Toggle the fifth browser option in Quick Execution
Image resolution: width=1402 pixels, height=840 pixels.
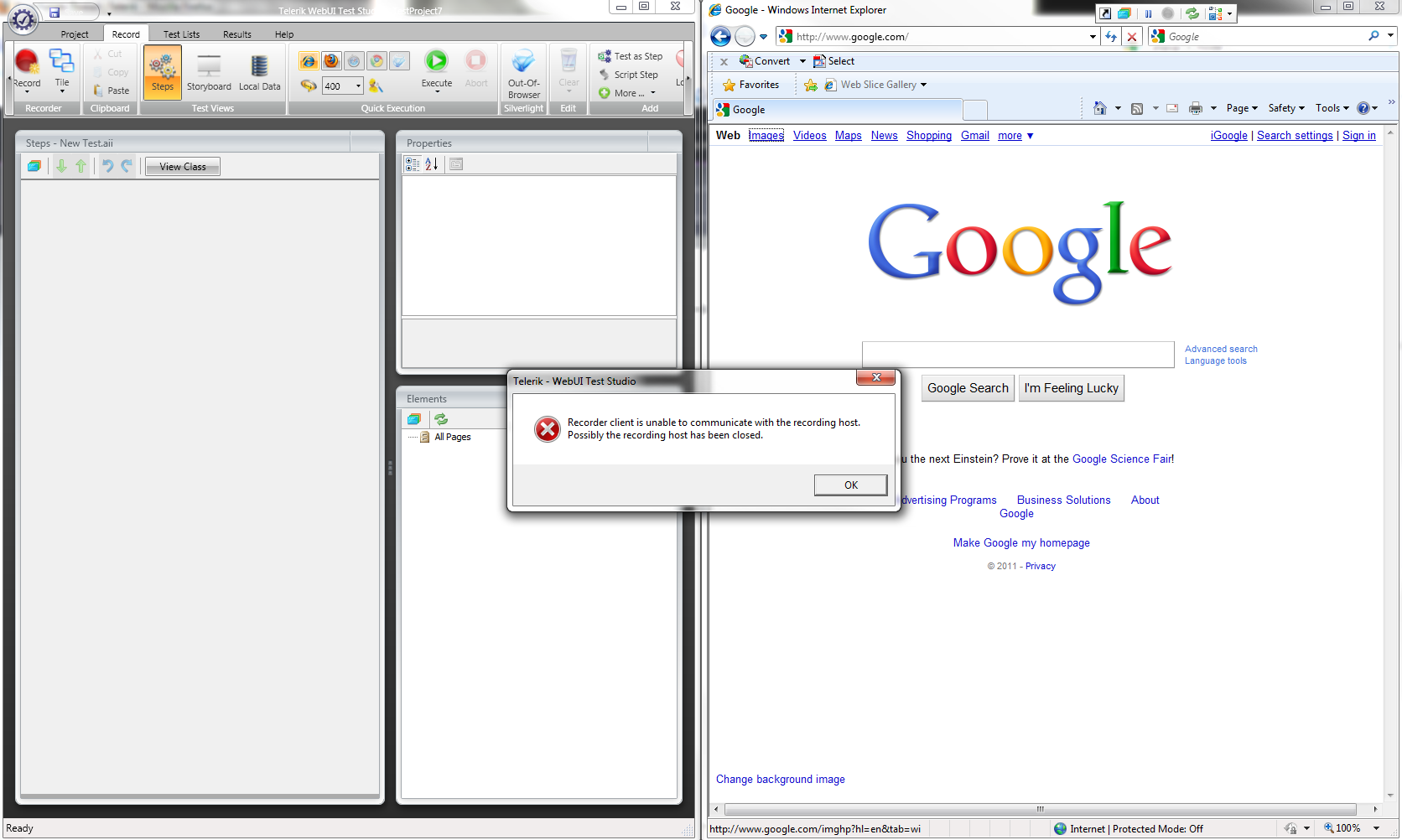coord(400,61)
